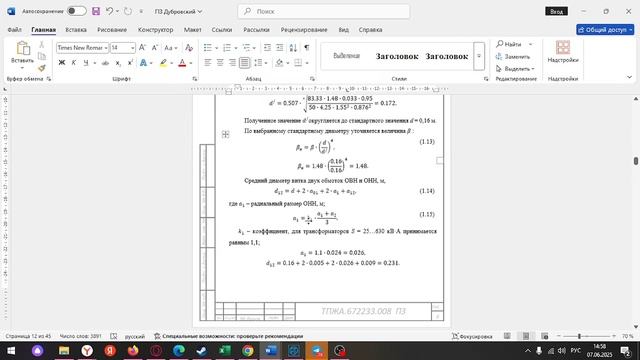Click the Sort A-Z icon
The image size is (640, 360).
293,48
